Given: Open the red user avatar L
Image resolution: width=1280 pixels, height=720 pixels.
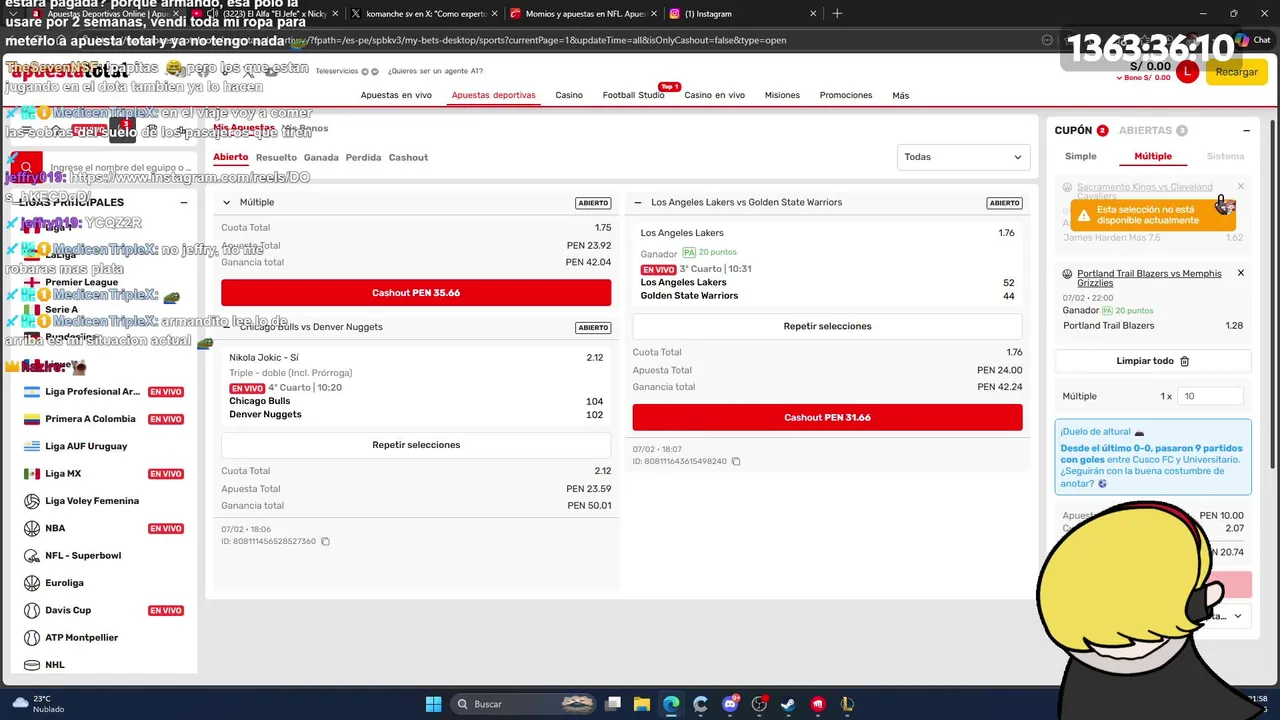Looking at the screenshot, I should click(x=1187, y=72).
